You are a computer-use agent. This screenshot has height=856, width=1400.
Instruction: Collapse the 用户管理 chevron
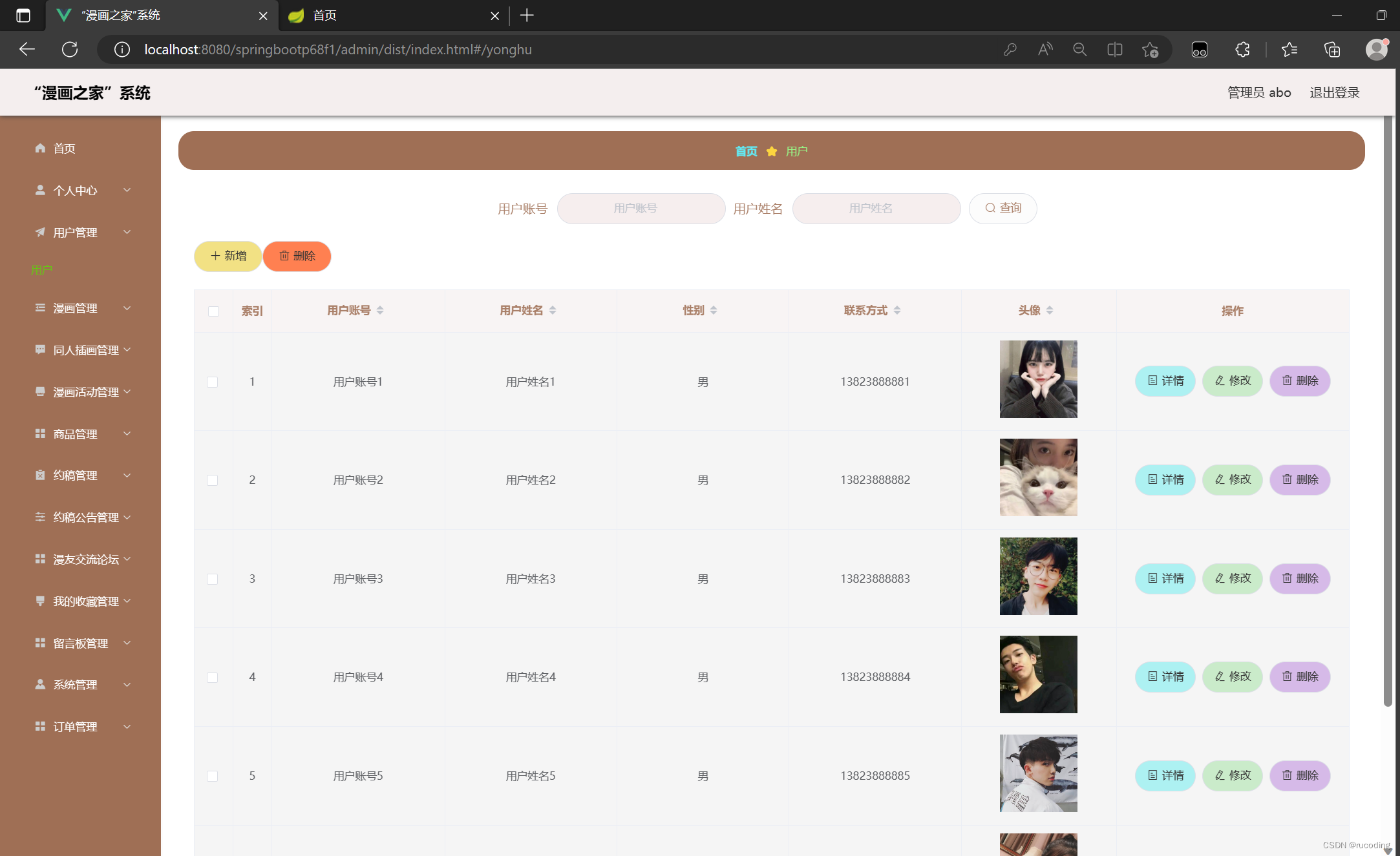(x=127, y=232)
